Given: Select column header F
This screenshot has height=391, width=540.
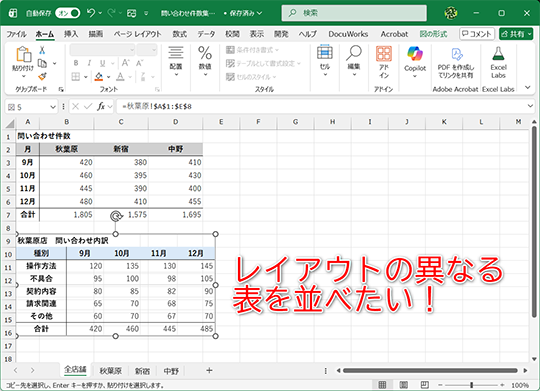Looking at the screenshot, I should [x=258, y=122].
